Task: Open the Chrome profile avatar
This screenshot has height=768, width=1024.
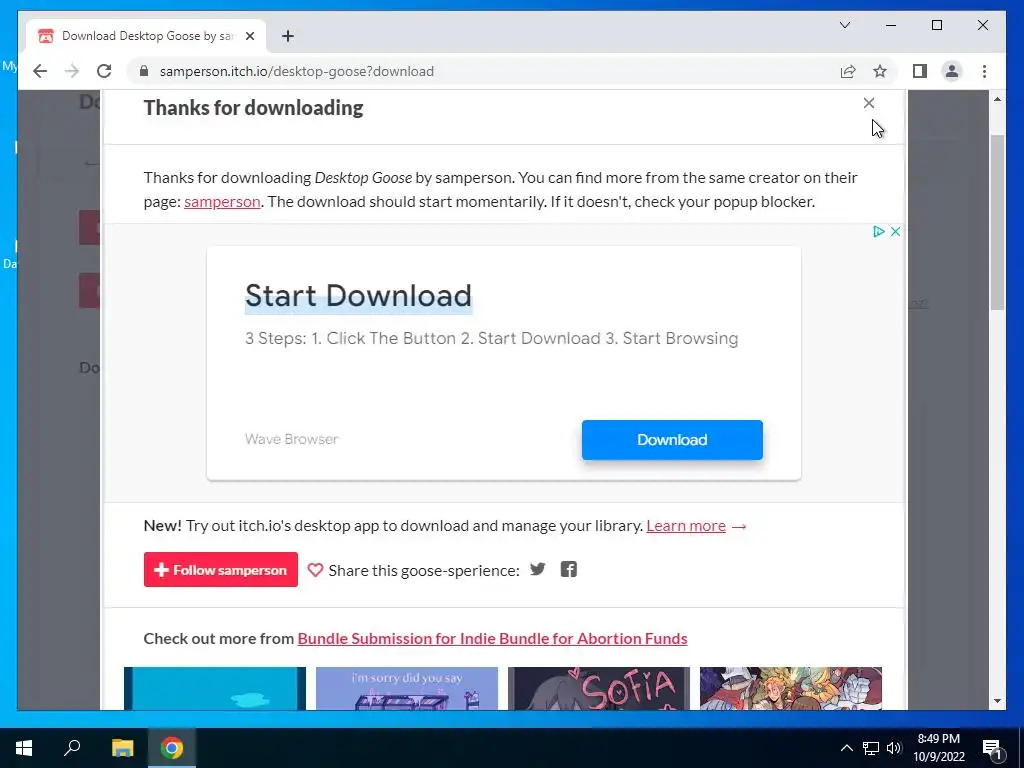Action: tap(952, 71)
